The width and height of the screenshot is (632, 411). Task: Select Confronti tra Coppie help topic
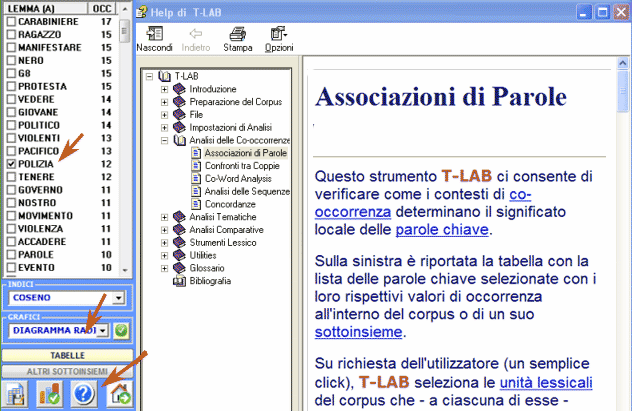[242, 166]
